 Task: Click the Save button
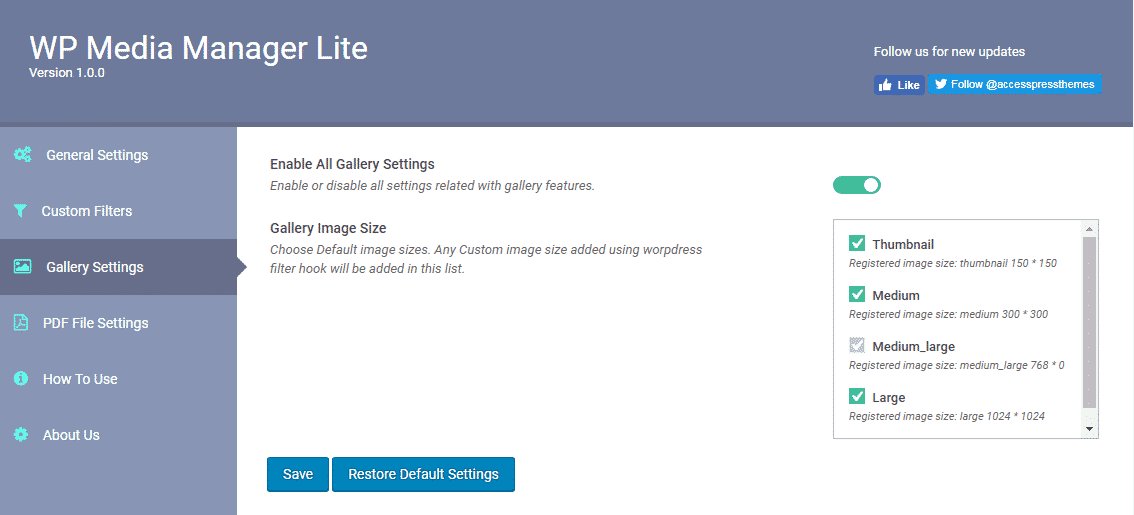coord(298,474)
